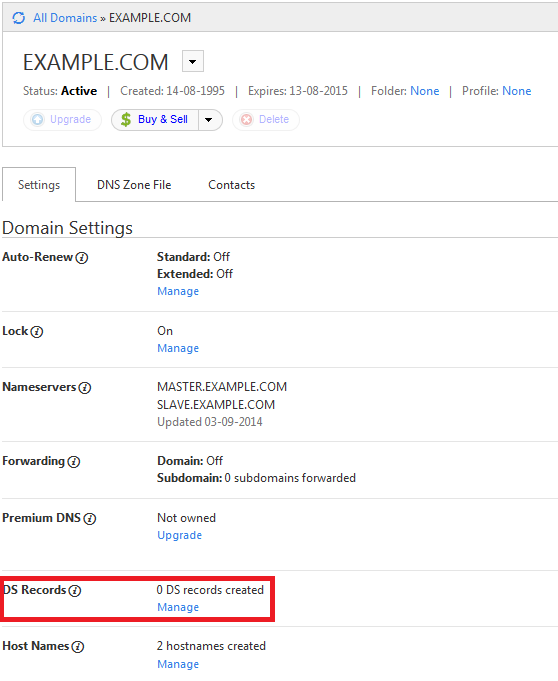Open the All Domains breadcrumb link

coord(65,18)
